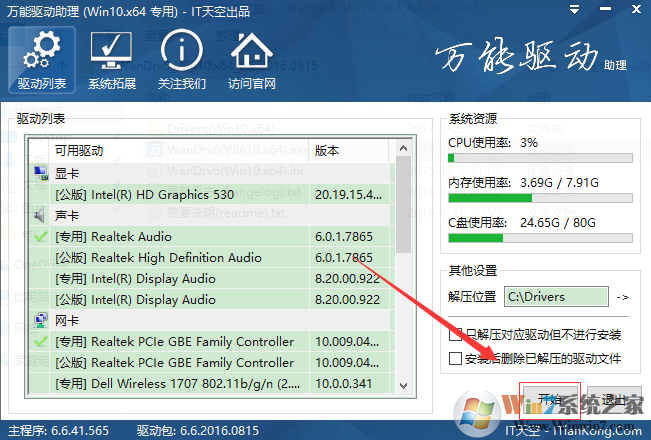651x440 pixels.
Task: Click the driver list scroll down arrow
Action: (x=403, y=385)
